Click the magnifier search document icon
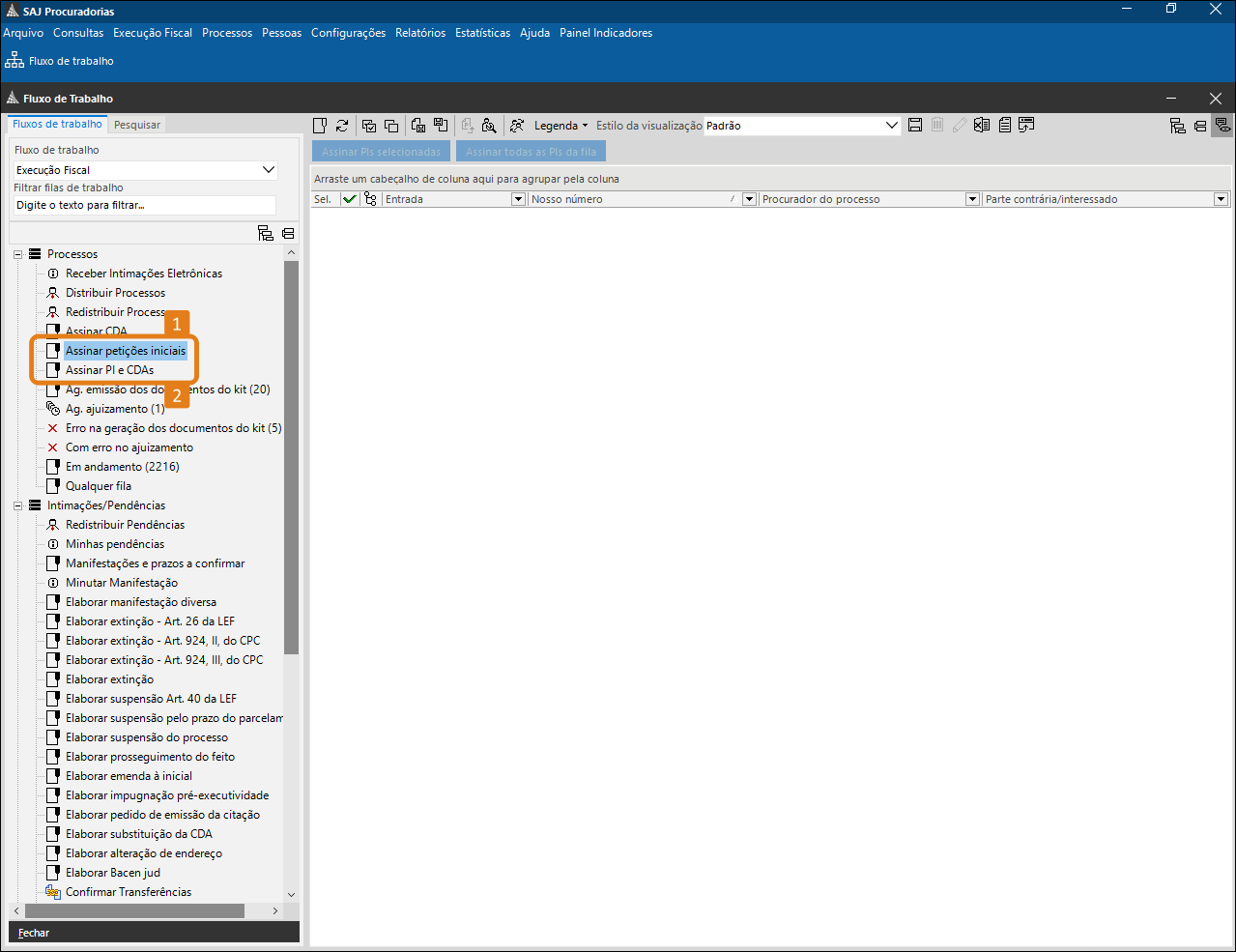The height and width of the screenshot is (952, 1236). pyautogui.click(x=489, y=126)
